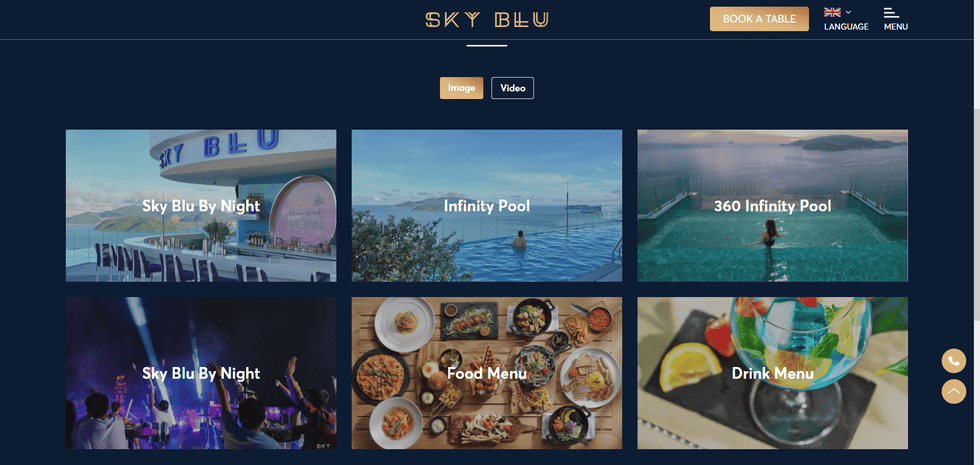This screenshot has width=980, height=465.
Task: Click the BOOK A TABLE button
Action: 759,19
